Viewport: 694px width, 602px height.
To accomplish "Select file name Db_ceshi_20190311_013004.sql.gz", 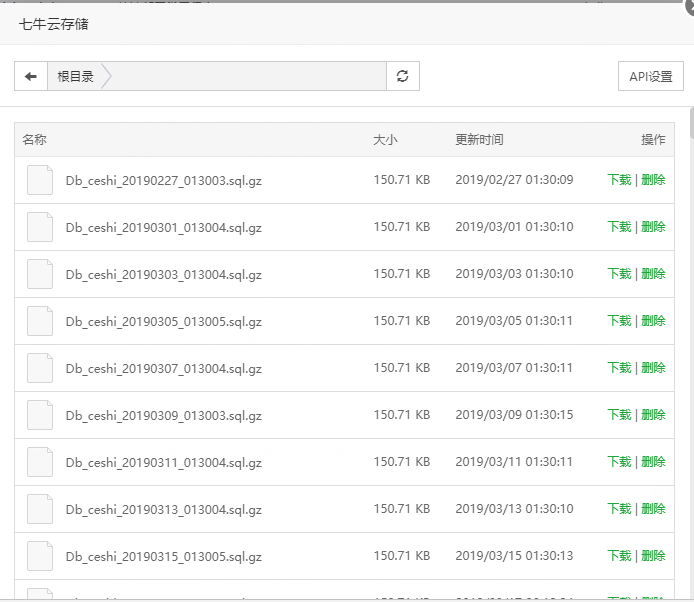I will (164, 463).
